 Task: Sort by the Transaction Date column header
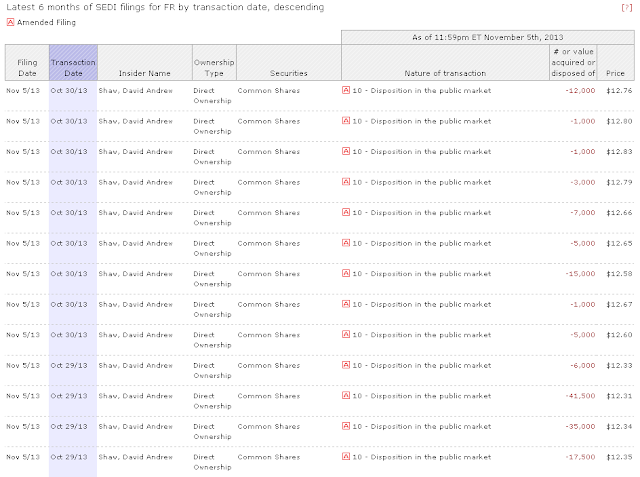72,66
